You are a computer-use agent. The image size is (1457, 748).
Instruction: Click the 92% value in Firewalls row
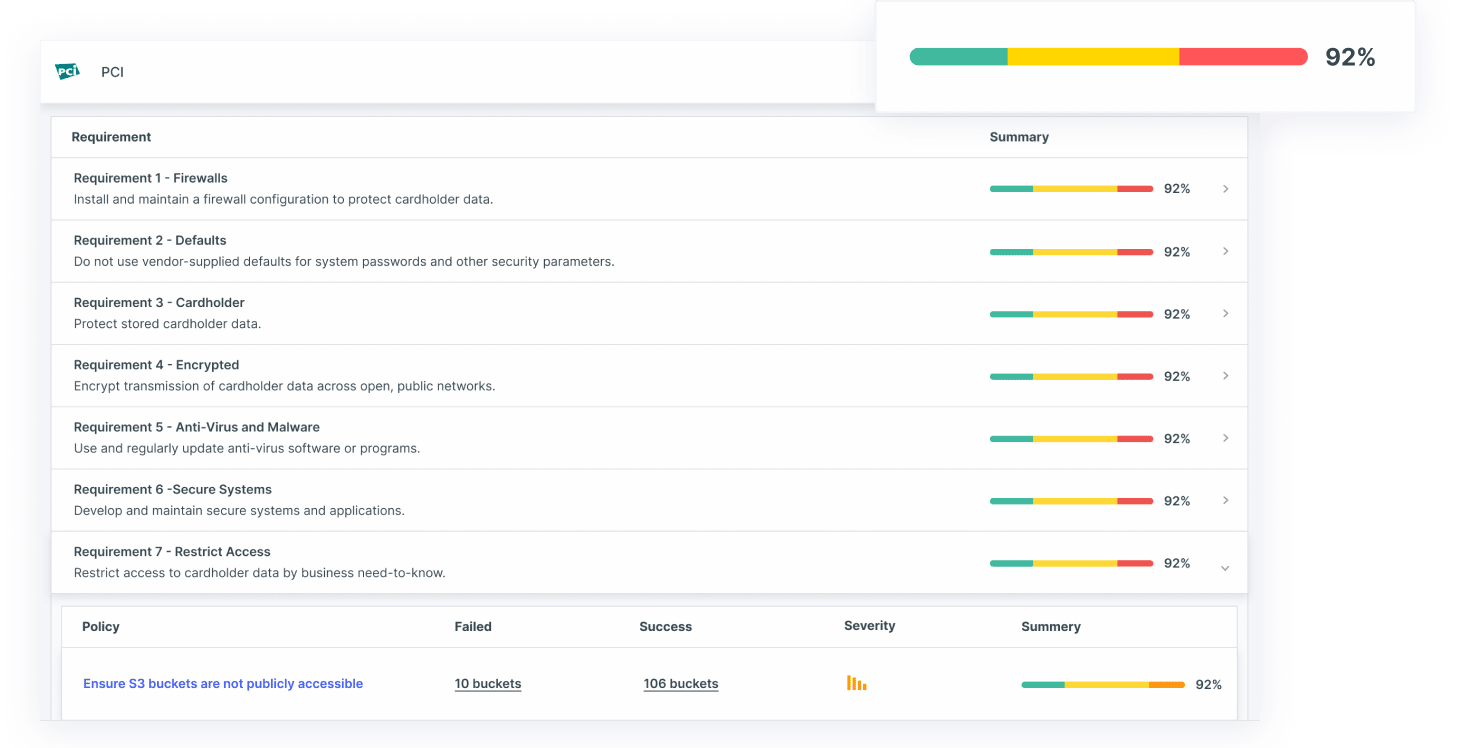1177,189
